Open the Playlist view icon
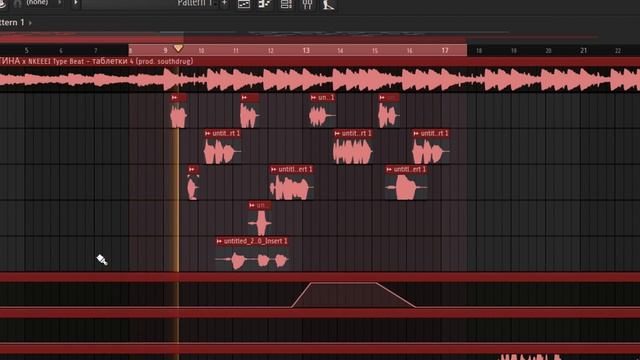This screenshot has width=640, height=360. point(244,4)
